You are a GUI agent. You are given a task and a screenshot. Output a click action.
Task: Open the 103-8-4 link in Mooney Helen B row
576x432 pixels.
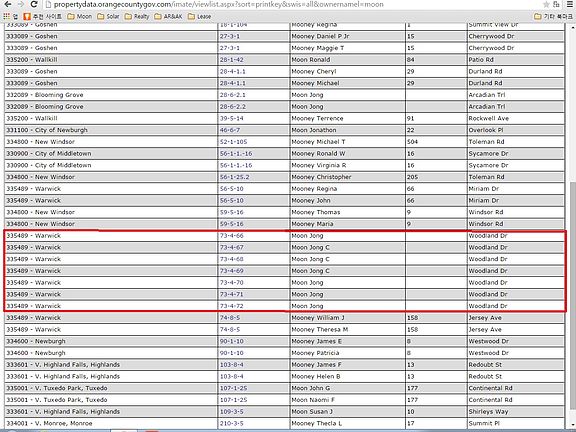[231, 377]
